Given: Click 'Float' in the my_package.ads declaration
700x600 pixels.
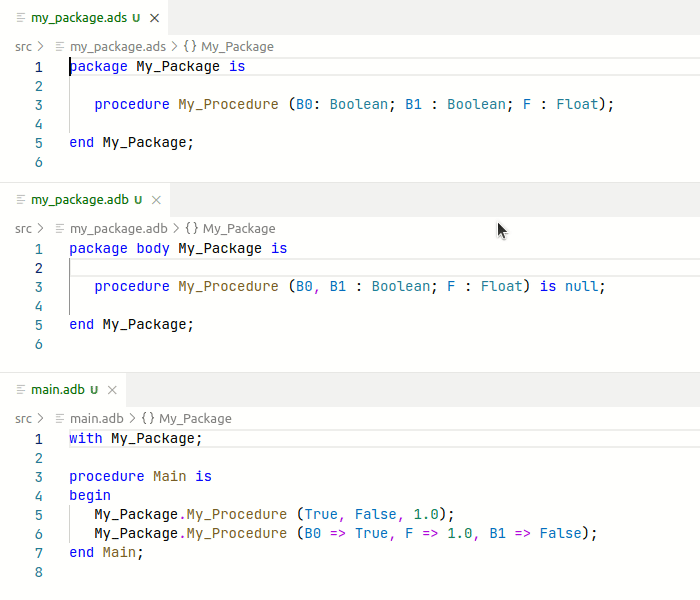Looking at the screenshot, I should (x=577, y=104).
